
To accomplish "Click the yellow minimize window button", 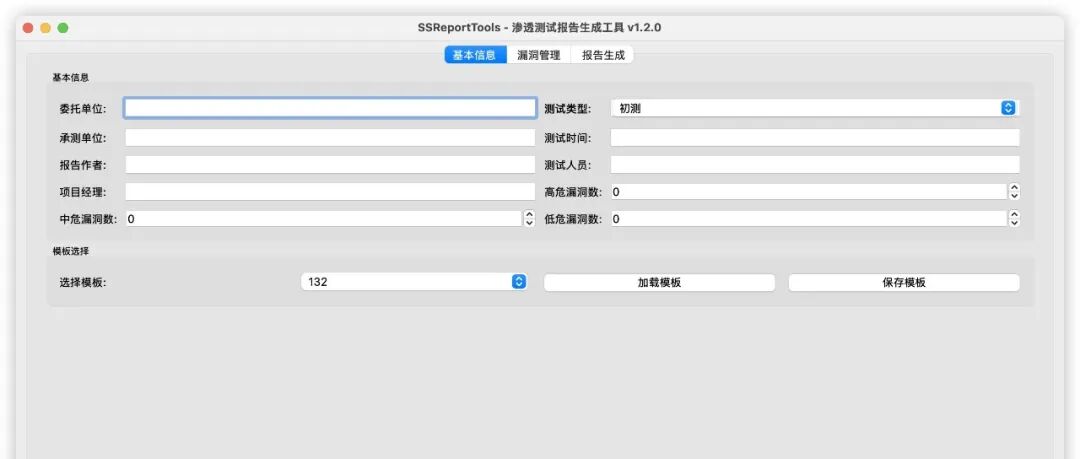I will pyautogui.click(x=45, y=28).
